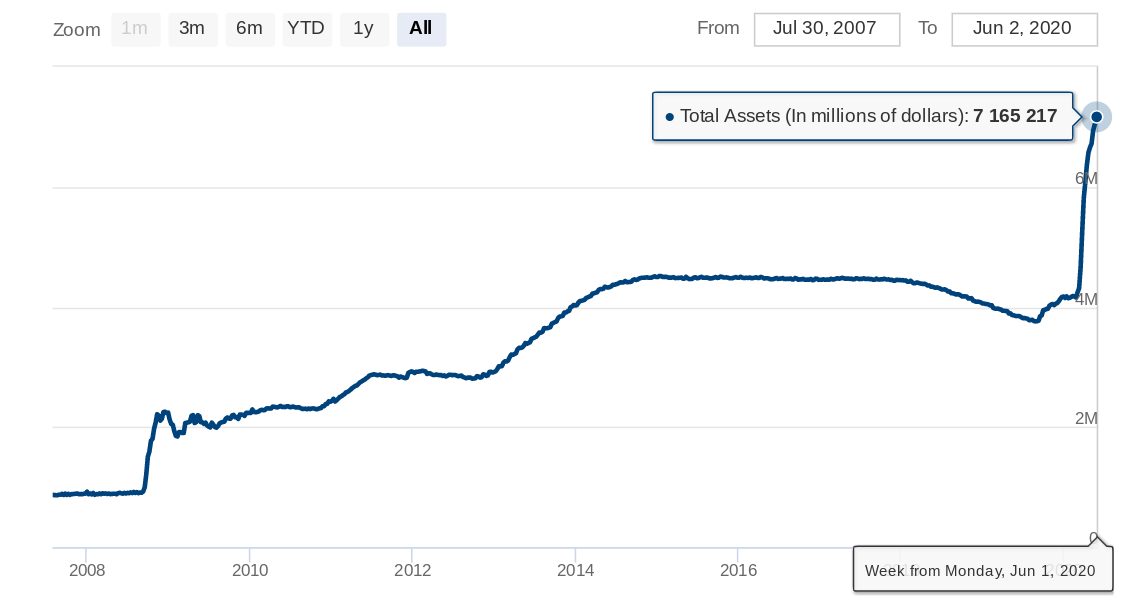Screen dimensions: 1139x596
Task: Click the disabled 1m zoom button
Action: [135, 29]
